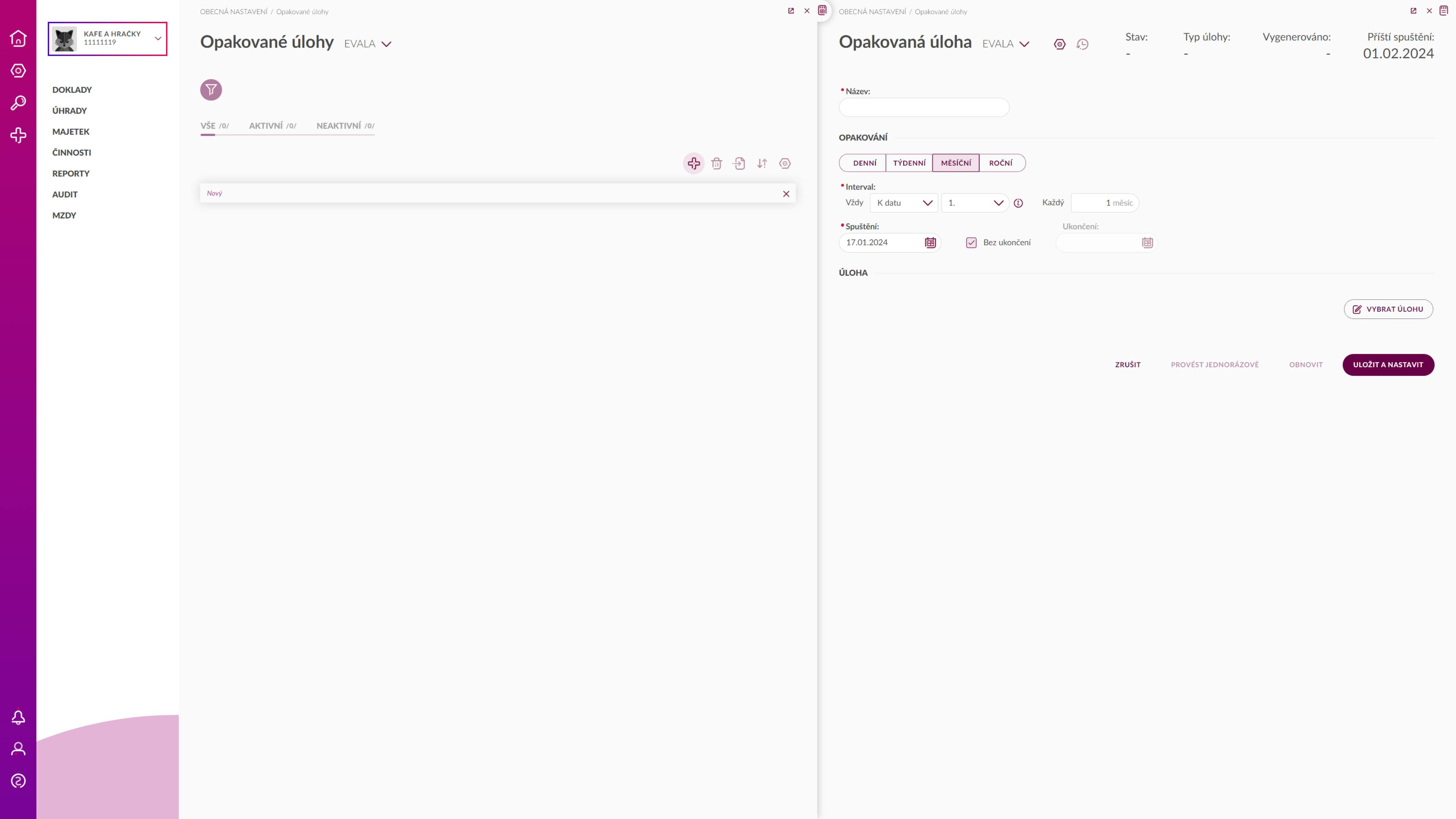Open the Home icon in left sidebar

pyautogui.click(x=18, y=38)
